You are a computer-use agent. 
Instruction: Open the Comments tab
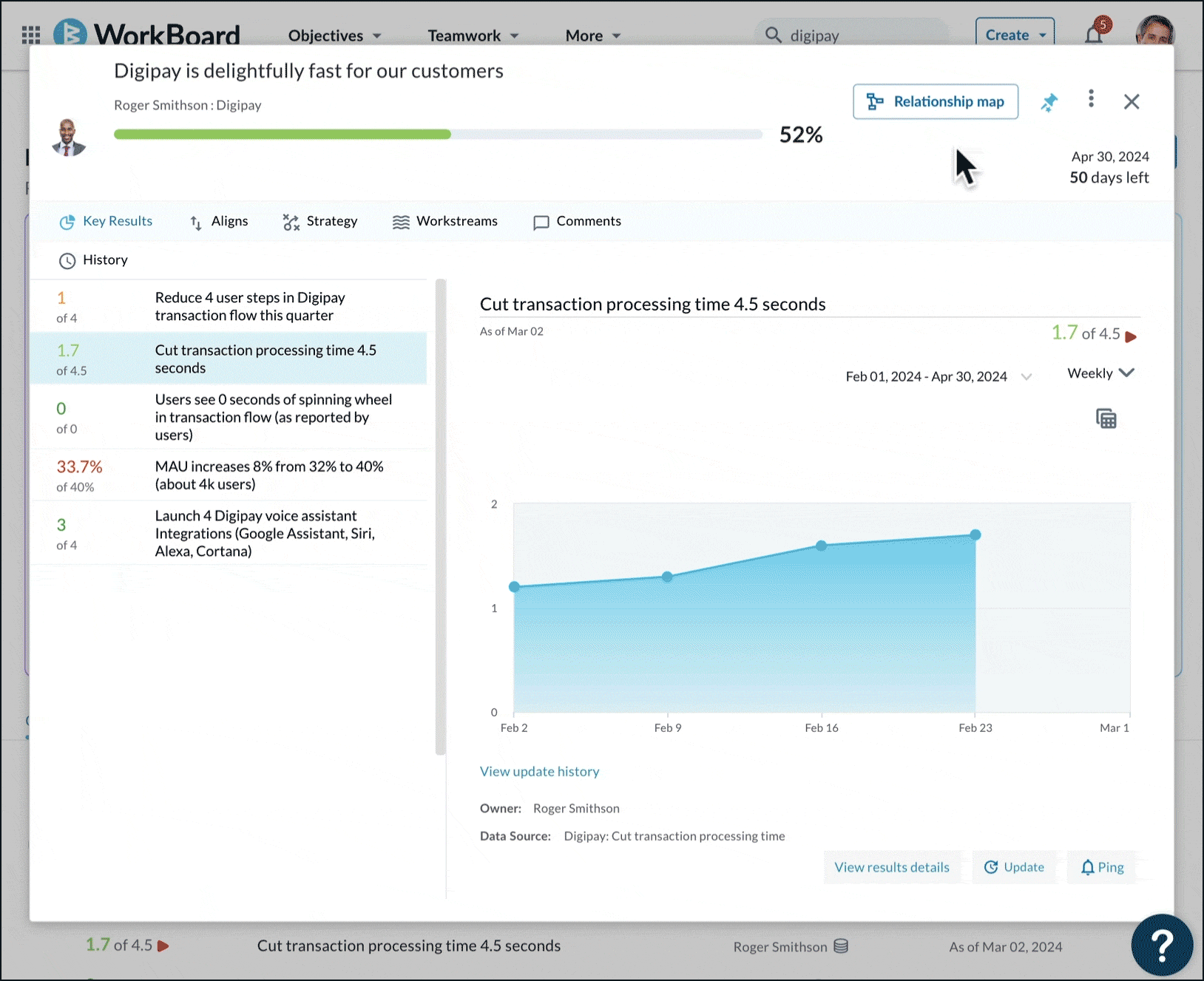(x=578, y=221)
